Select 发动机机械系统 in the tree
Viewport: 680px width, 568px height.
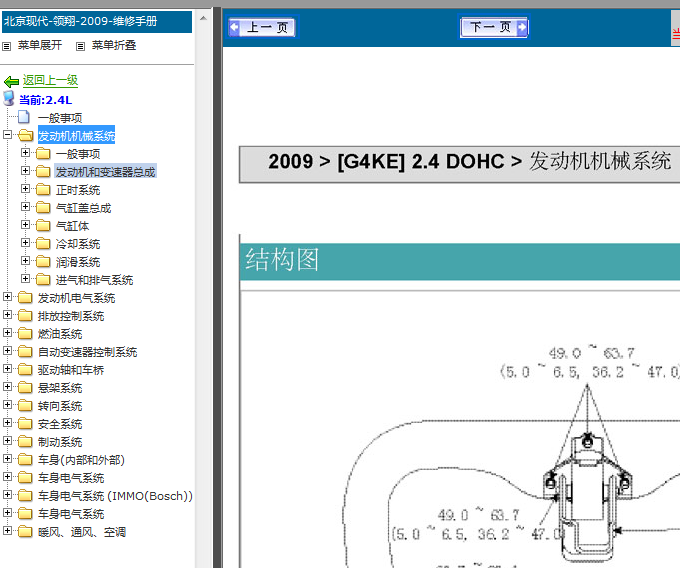click(76, 136)
